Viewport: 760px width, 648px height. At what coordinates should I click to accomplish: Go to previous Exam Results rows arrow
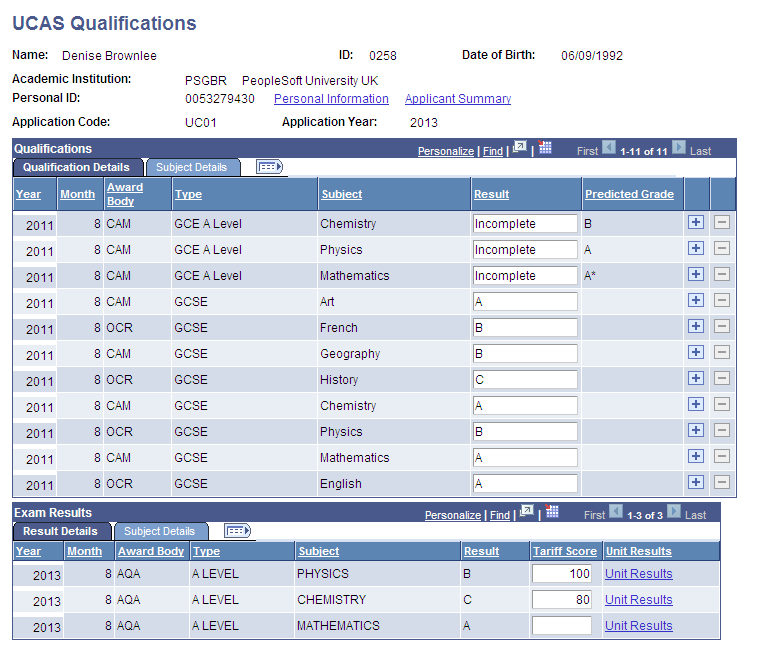tap(616, 511)
